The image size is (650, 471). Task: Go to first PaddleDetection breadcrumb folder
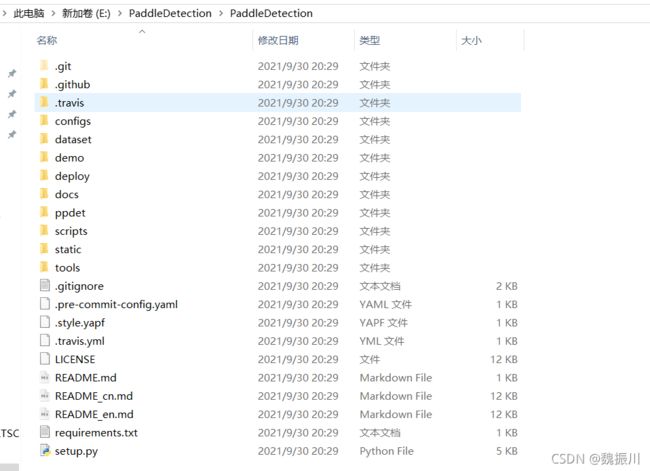[x=170, y=13]
